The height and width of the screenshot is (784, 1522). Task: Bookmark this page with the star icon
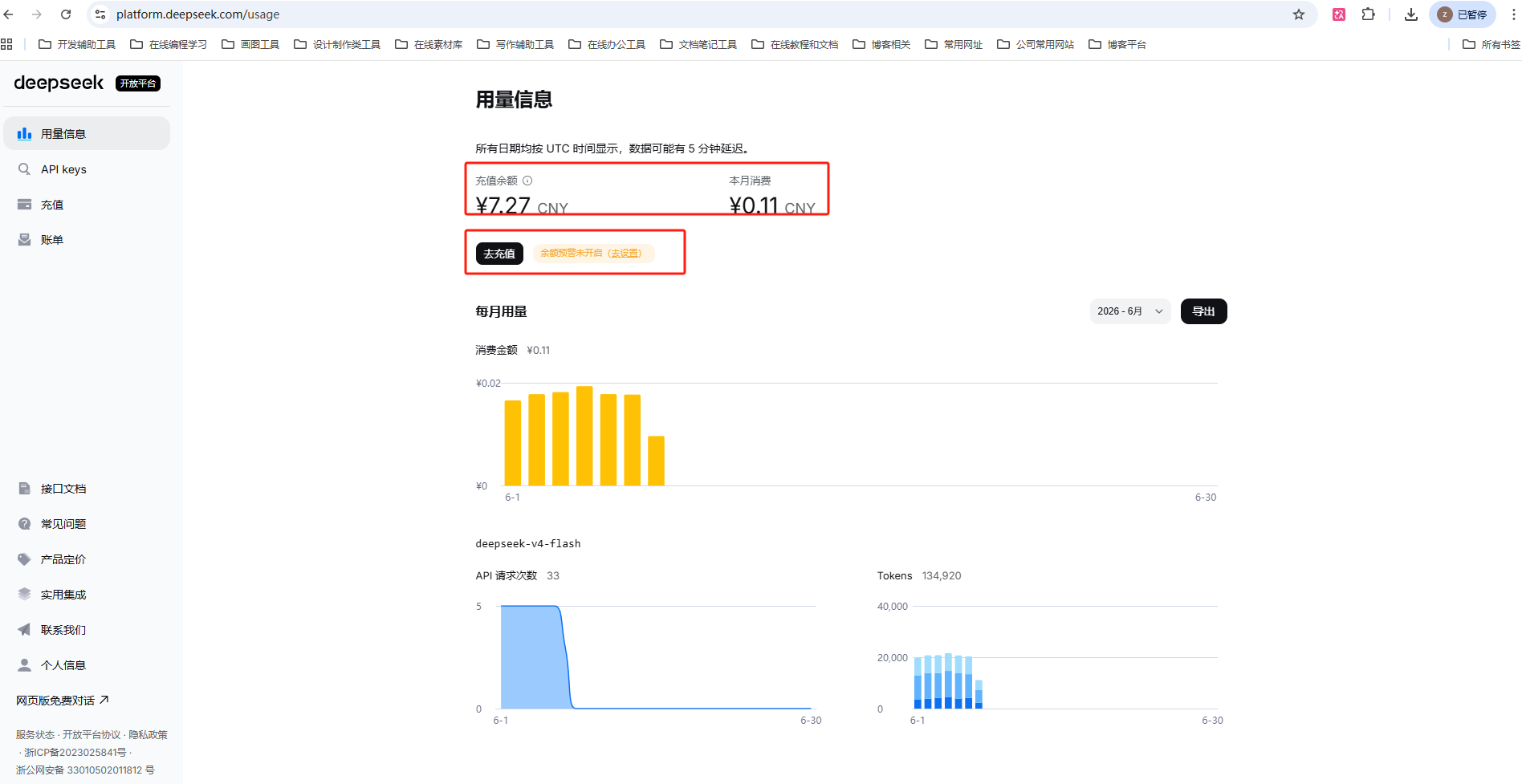pos(1299,14)
